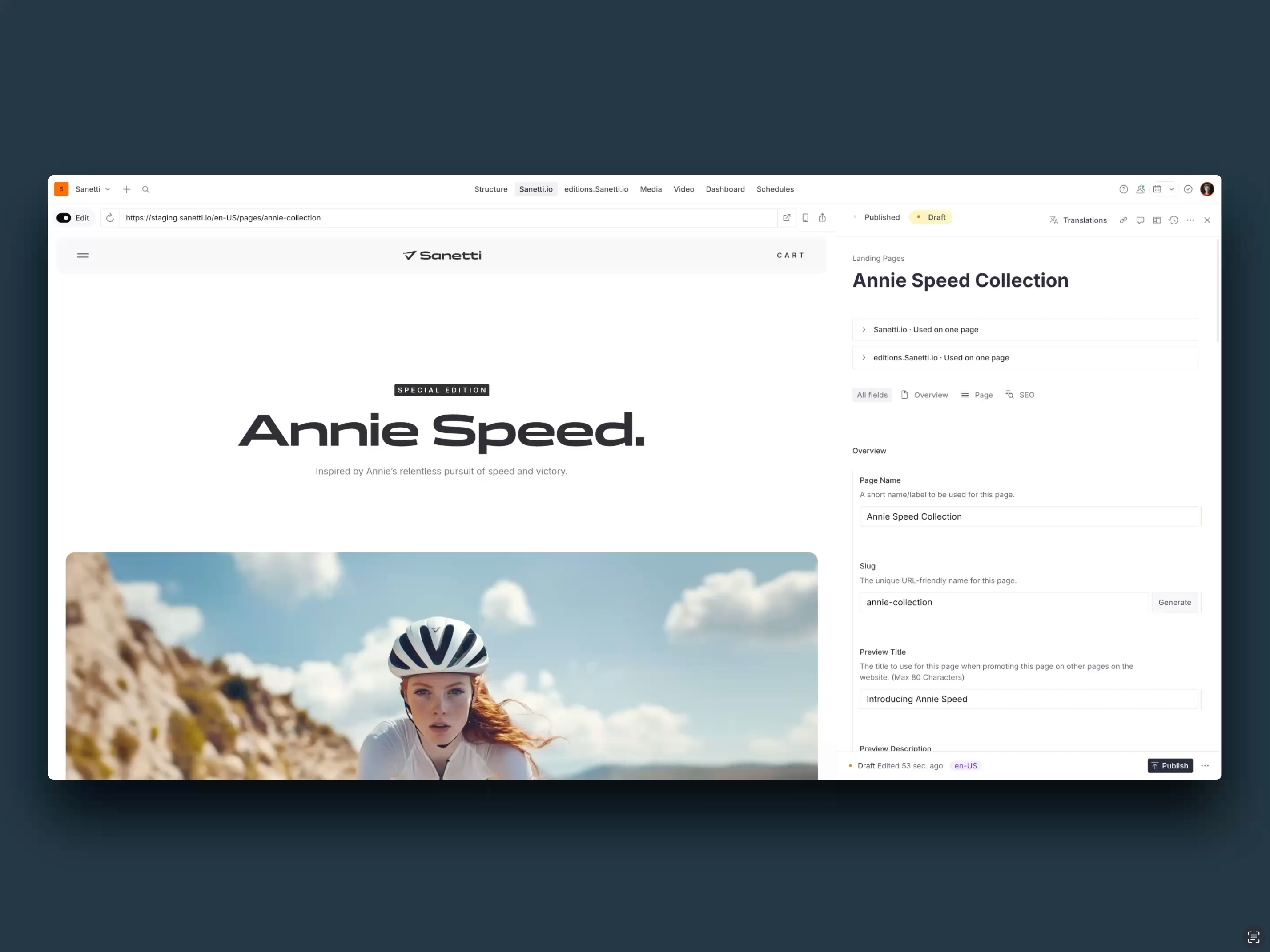Select the Sanetti.io tab

(x=536, y=189)
